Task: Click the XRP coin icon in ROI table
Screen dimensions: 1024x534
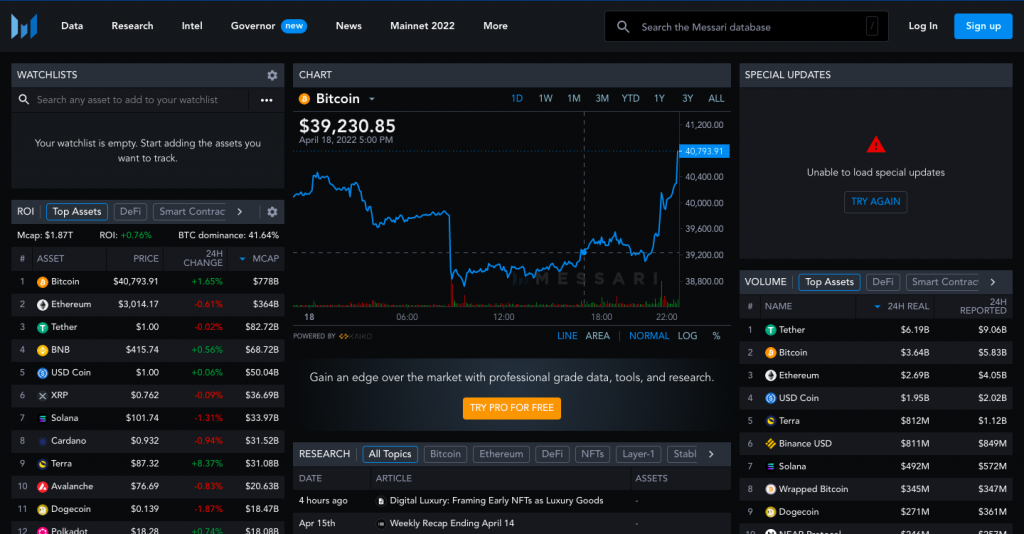Action: coord(42,396)
